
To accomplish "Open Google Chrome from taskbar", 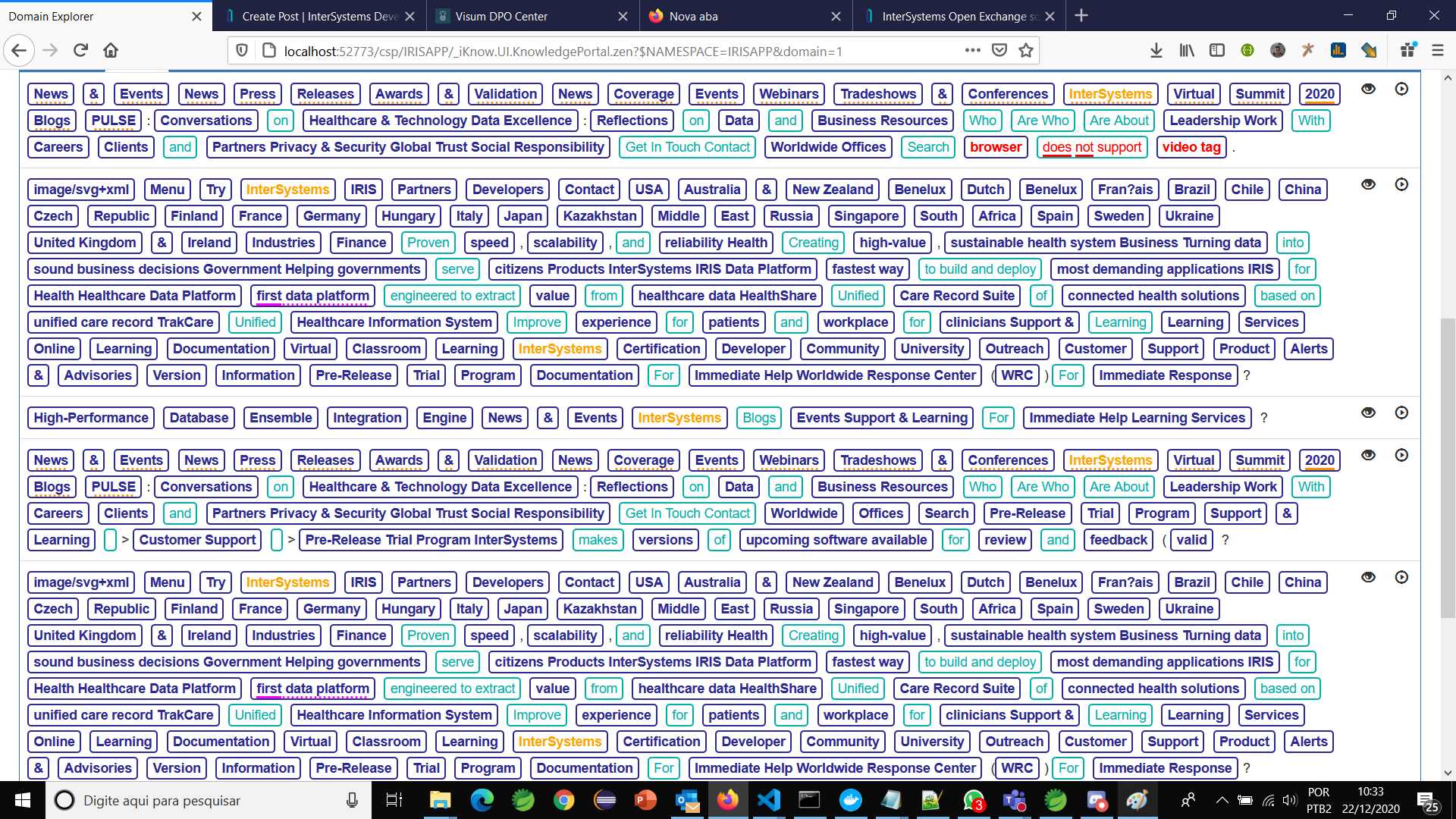I will [563, 800].
